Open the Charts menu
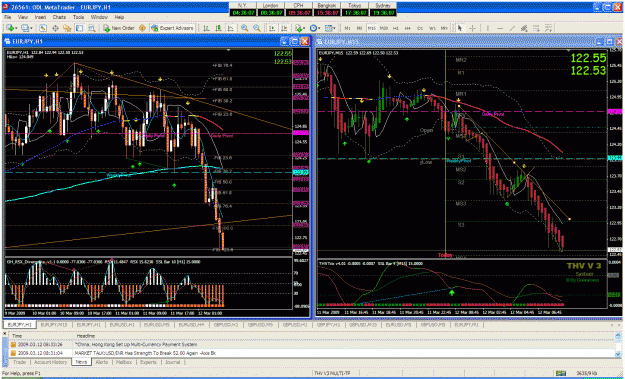Viewport: 625px width, 379px height. 59,17
